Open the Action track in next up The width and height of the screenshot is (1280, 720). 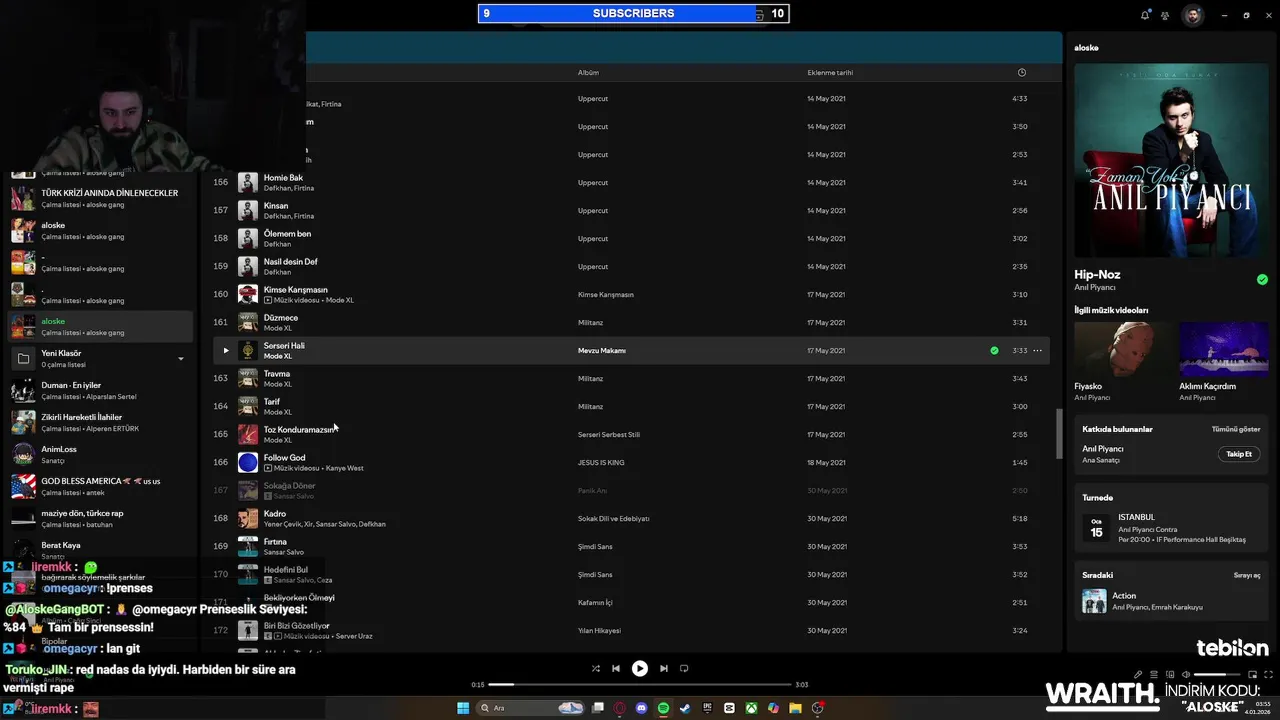click(x=1171, y=601)
